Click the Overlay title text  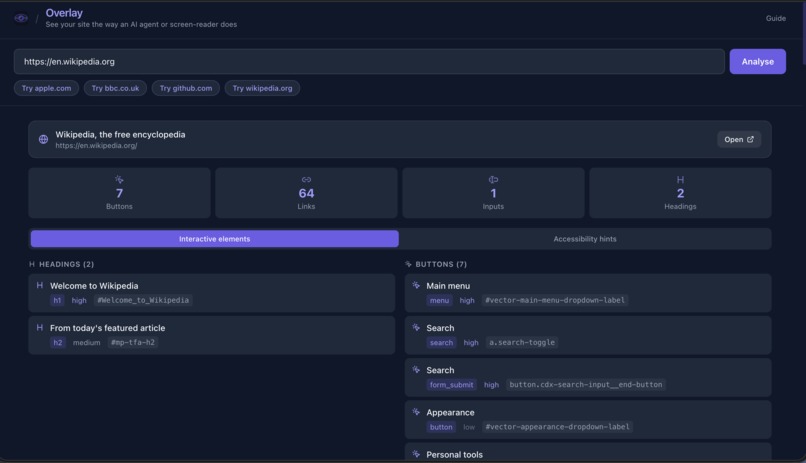point(64,13)
